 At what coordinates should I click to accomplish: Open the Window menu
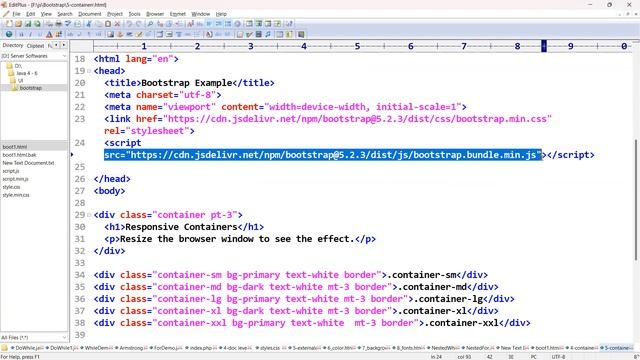click(200, 14)
